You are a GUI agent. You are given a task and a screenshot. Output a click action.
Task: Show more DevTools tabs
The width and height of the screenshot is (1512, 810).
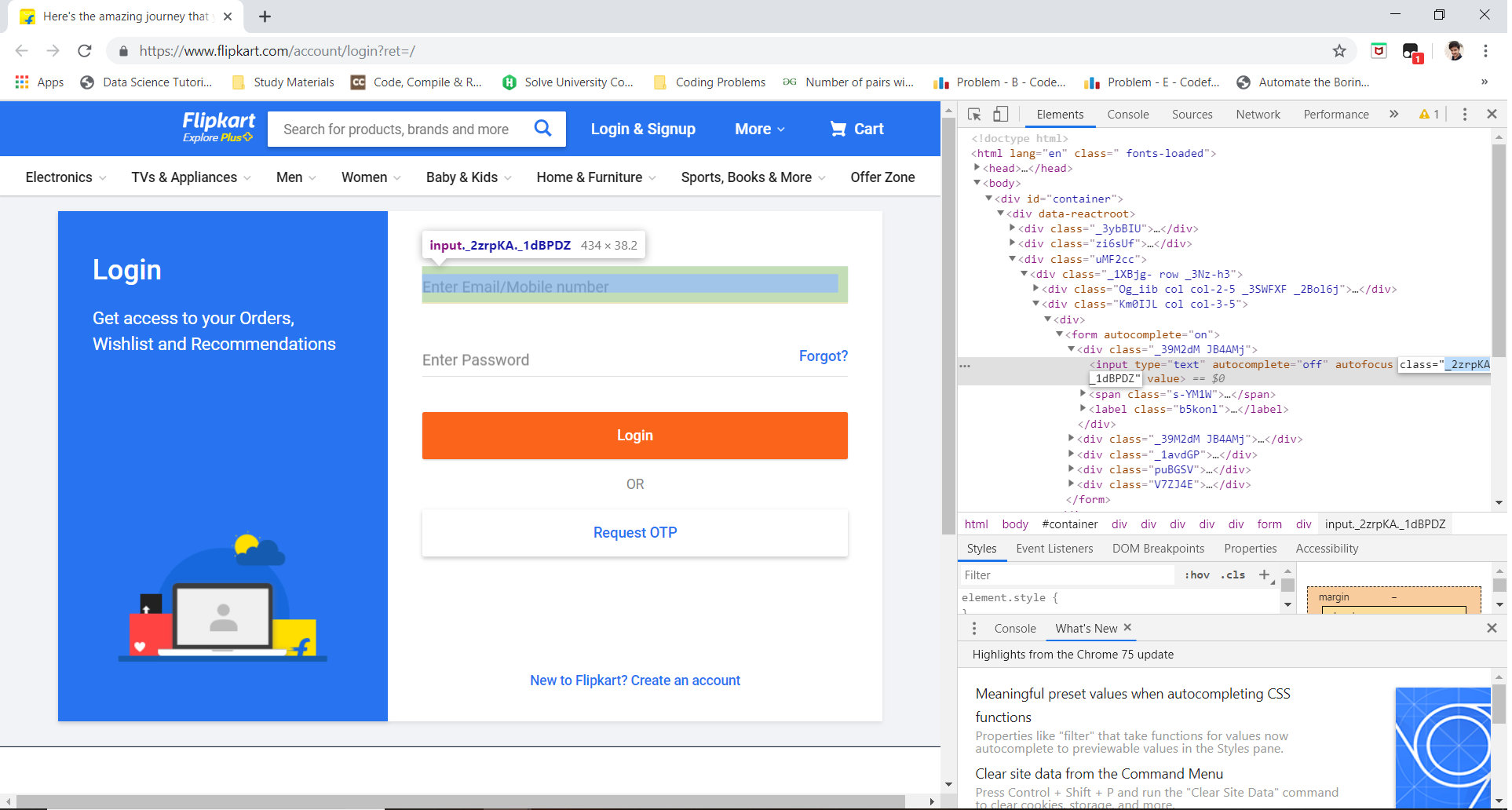[x=1394, y=115]
